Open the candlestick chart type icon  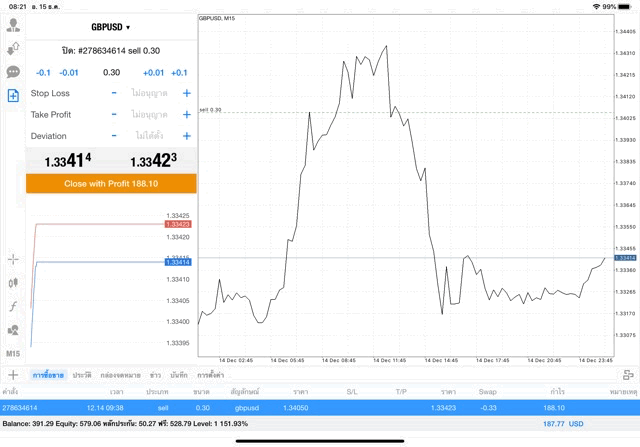[x=13, y=282]
